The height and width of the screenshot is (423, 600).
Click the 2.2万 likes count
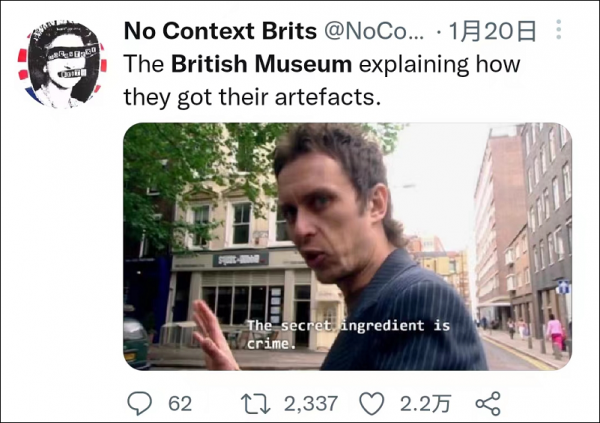tap(426, 404)
